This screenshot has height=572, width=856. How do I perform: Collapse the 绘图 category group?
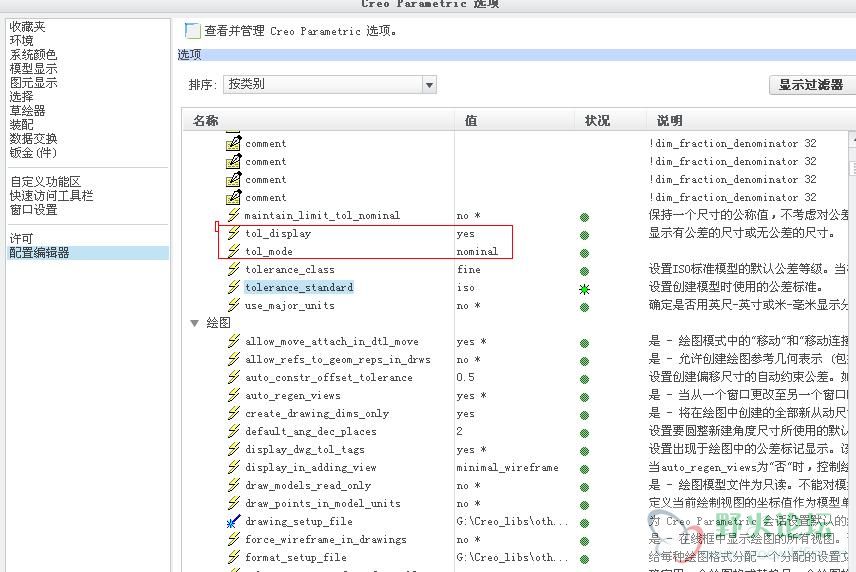pyautogui.click(x=194, y=323)
